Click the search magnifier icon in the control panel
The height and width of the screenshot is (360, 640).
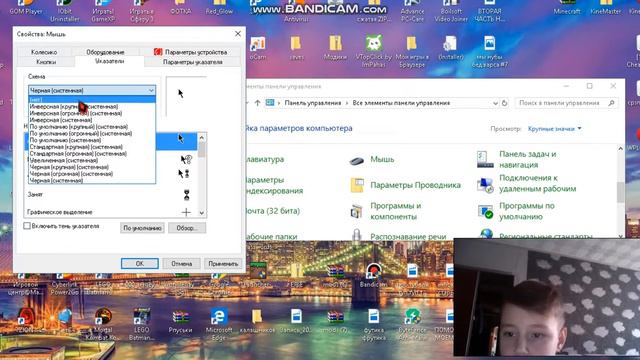coord(611,103)
